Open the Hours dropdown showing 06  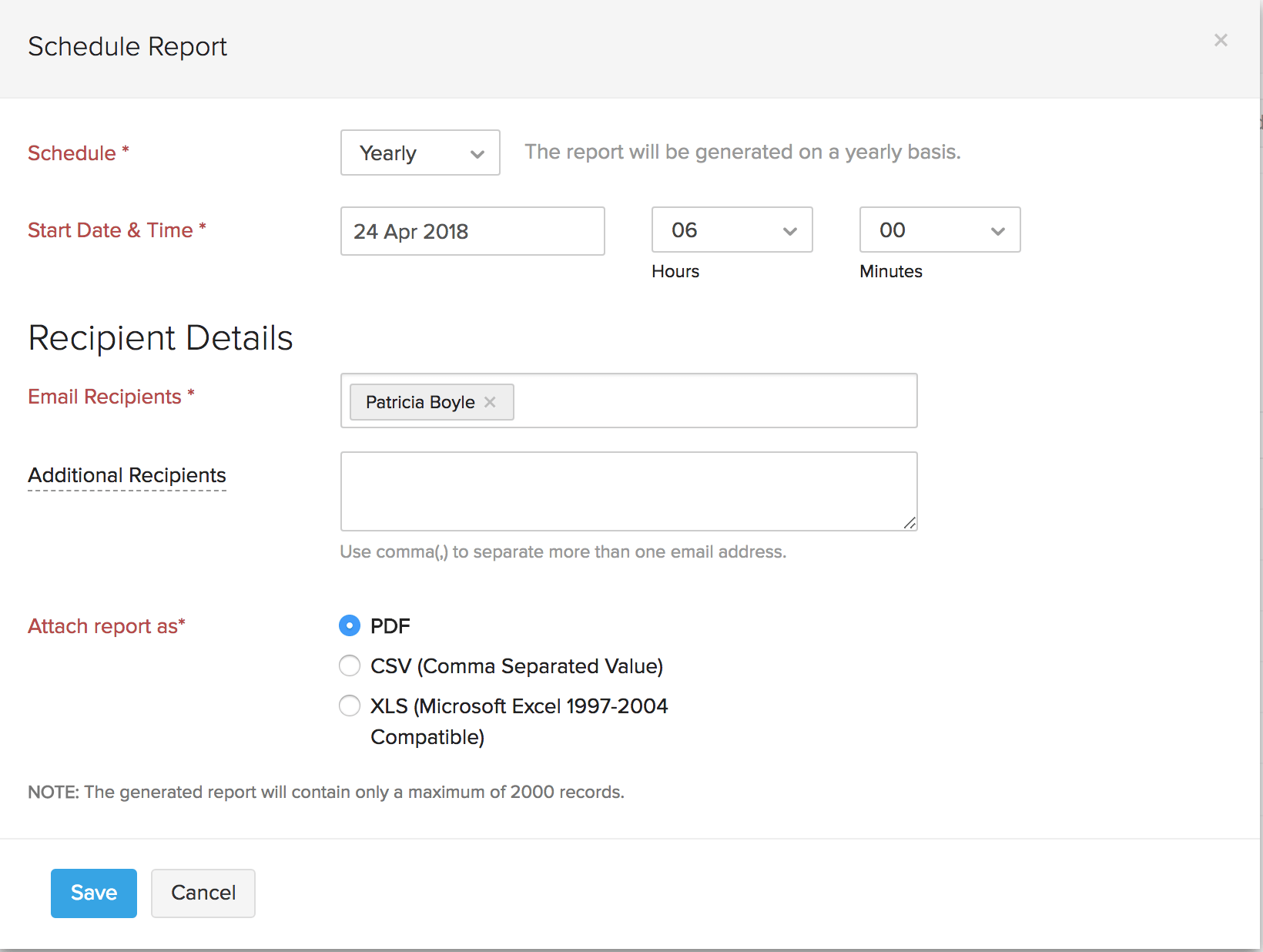[x=732, y=230]
